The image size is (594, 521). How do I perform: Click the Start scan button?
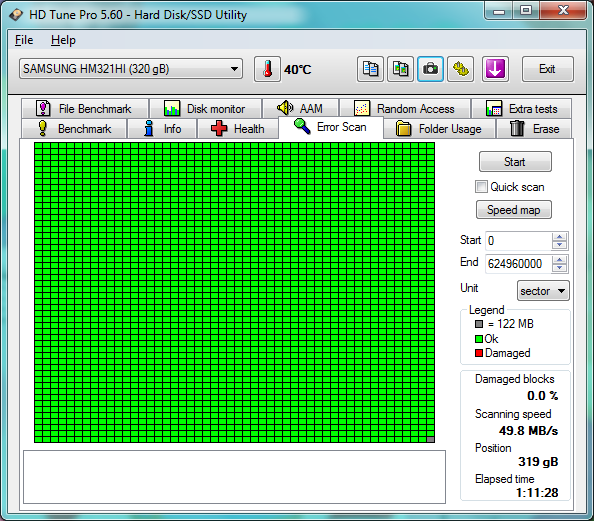515,162
